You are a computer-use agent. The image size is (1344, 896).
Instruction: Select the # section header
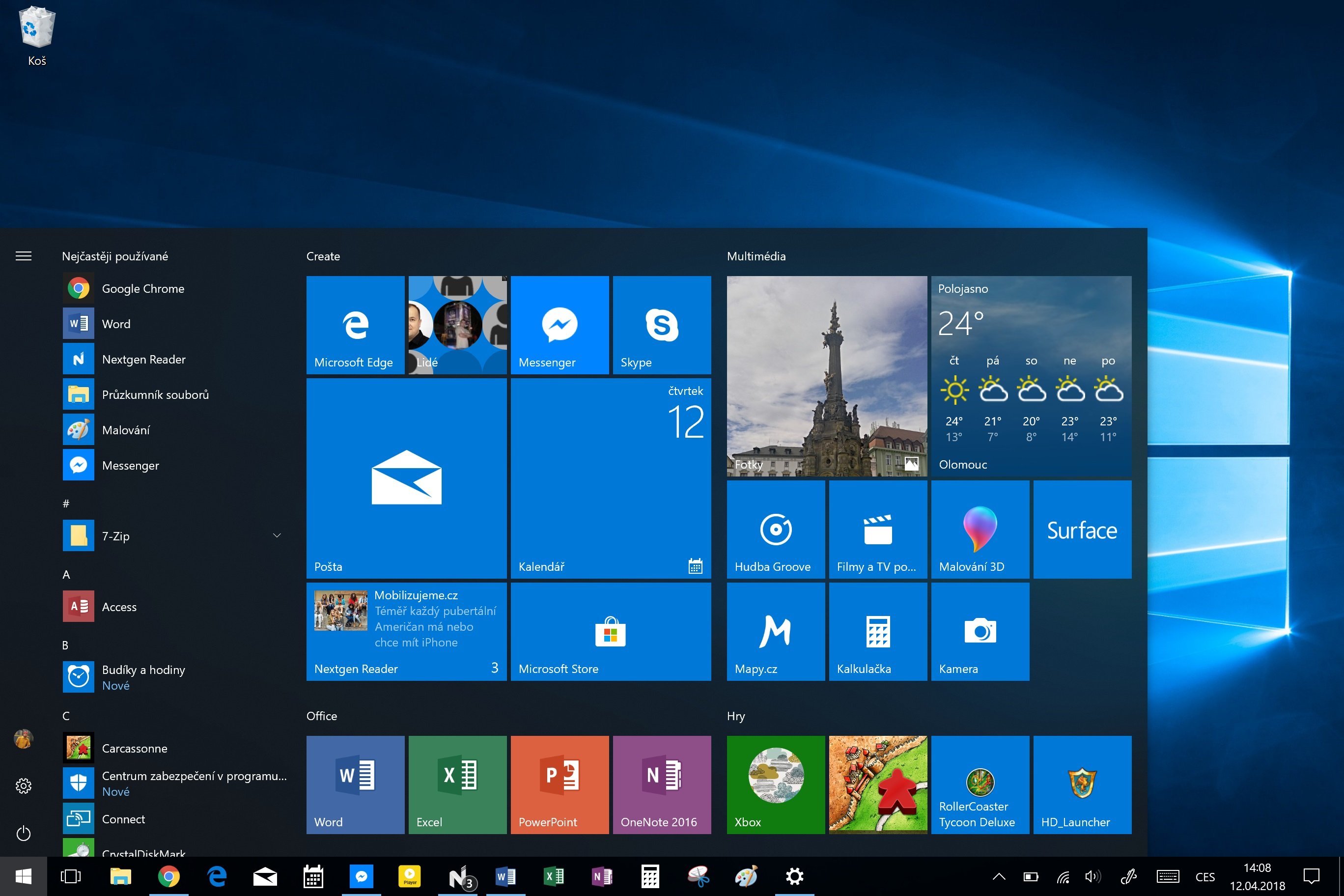coord(66,504)
